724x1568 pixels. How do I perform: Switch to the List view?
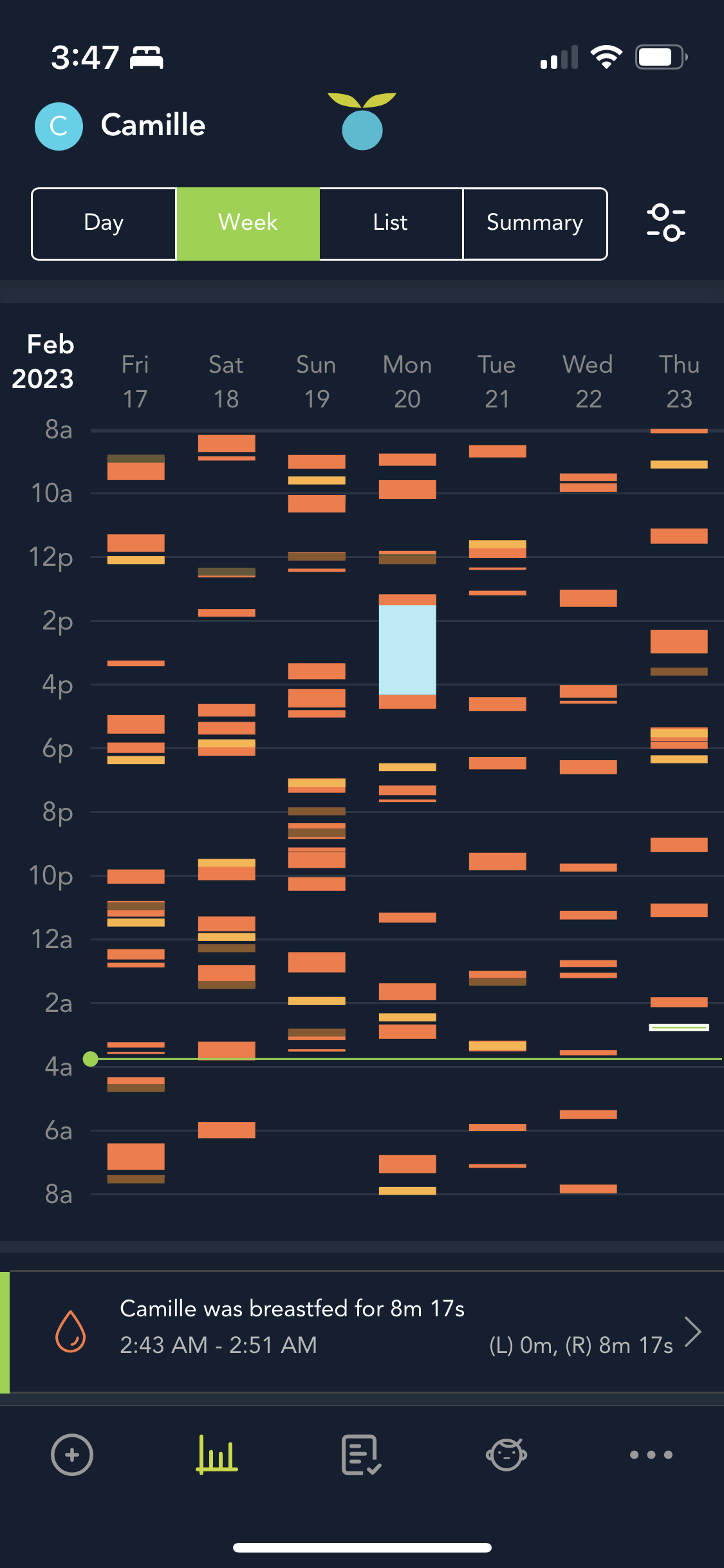(391, 223)
